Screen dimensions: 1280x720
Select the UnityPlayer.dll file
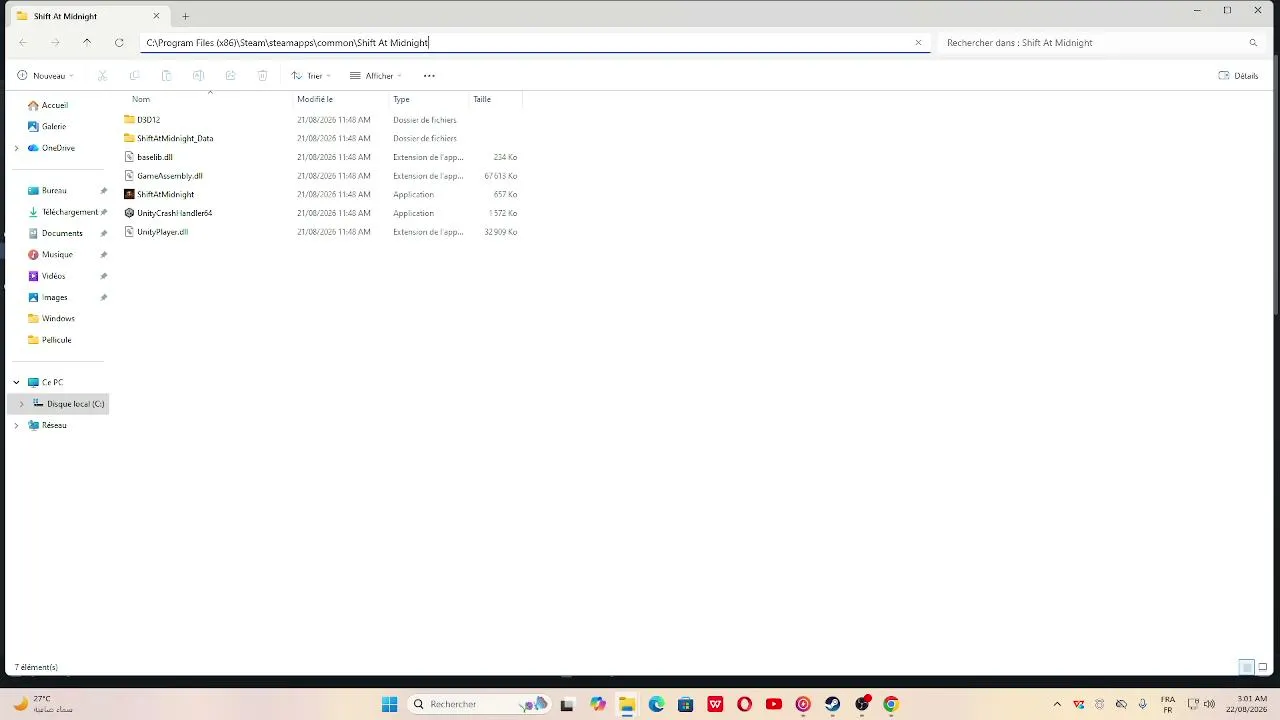pyautogui.click(x=162, y=232)
